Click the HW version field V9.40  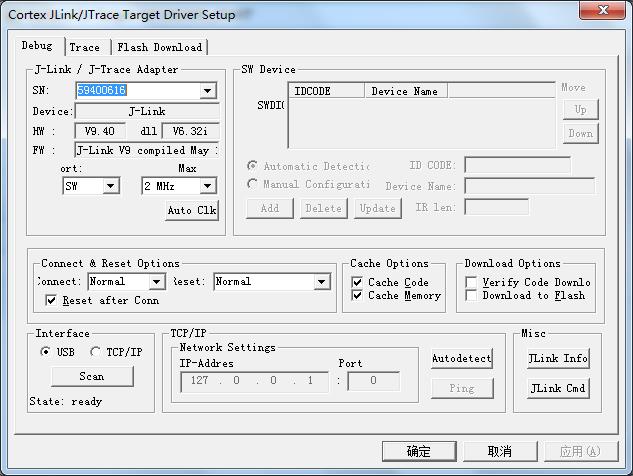click(x=100, y=131)
